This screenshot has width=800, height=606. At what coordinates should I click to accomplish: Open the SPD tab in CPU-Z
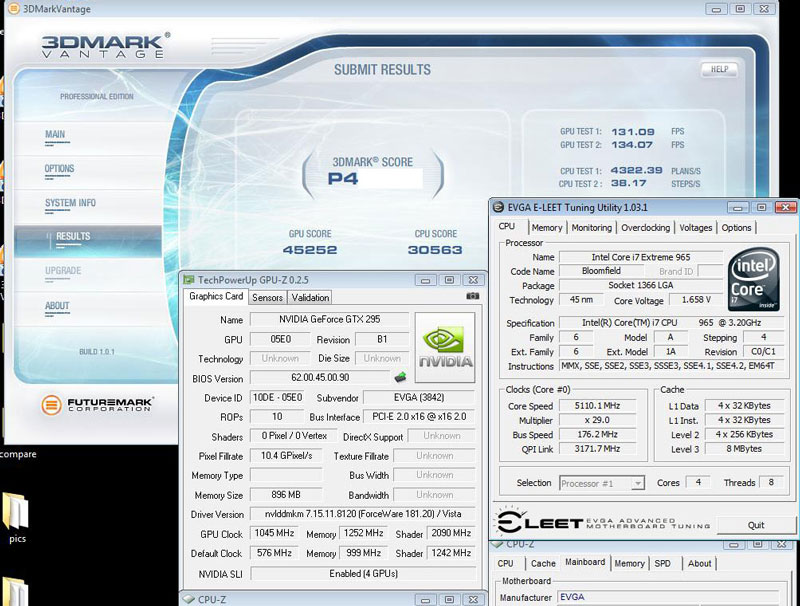pos(662,563)
